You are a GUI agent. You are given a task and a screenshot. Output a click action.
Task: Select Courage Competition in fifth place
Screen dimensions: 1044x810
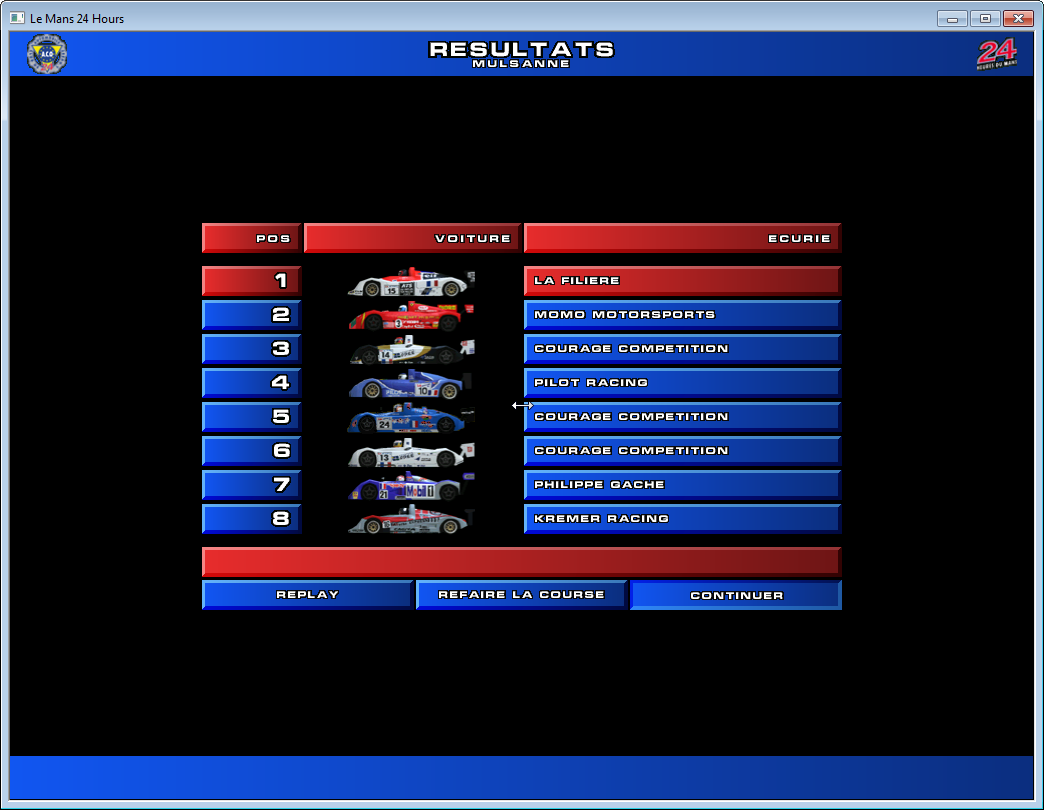point(682,417)
